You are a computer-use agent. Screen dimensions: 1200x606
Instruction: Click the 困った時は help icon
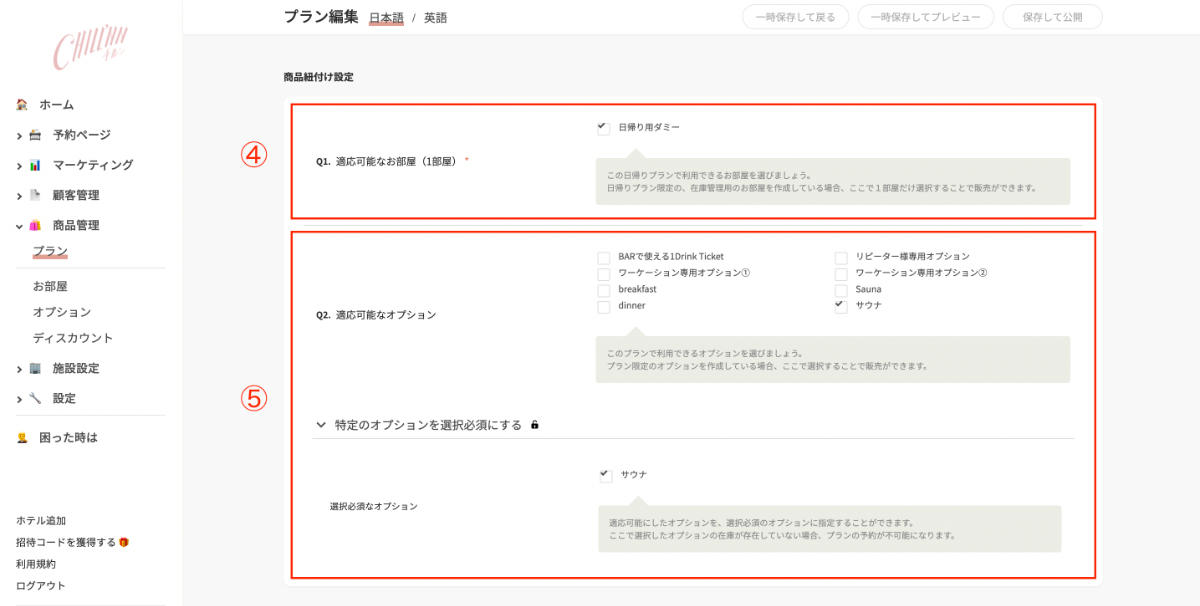tap(22, 438)
